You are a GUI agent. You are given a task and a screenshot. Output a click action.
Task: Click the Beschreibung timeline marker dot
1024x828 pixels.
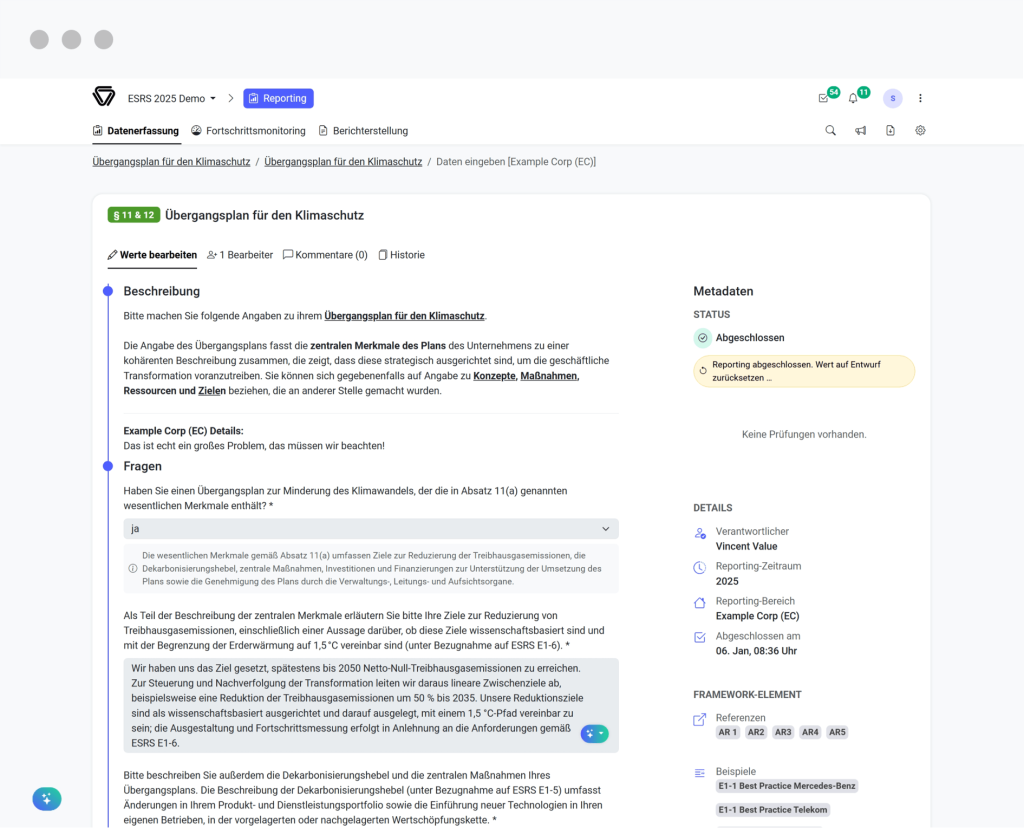[x=108, y=291]
